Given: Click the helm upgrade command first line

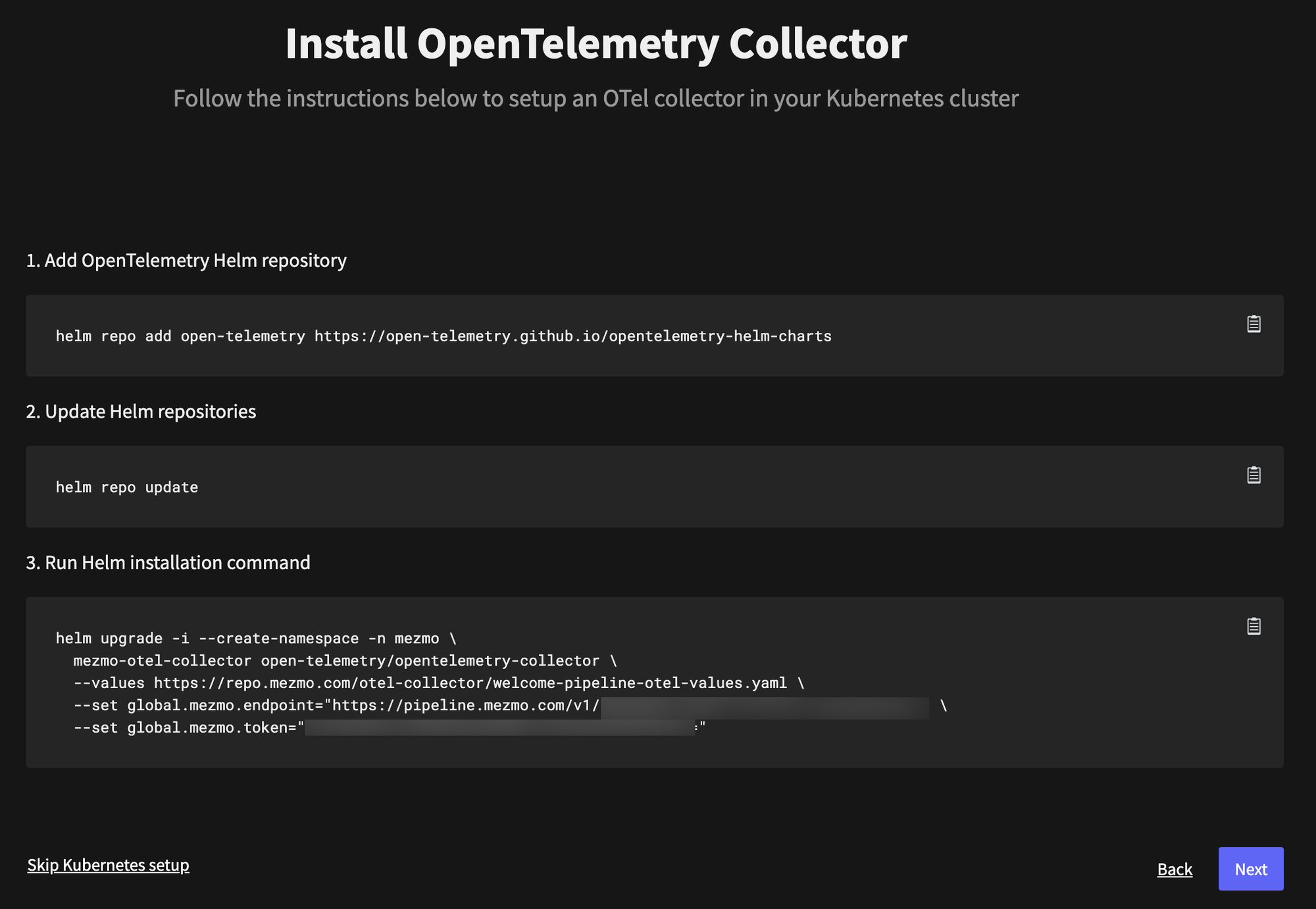Looking at the screenshot, I should (x=255, y=639).
